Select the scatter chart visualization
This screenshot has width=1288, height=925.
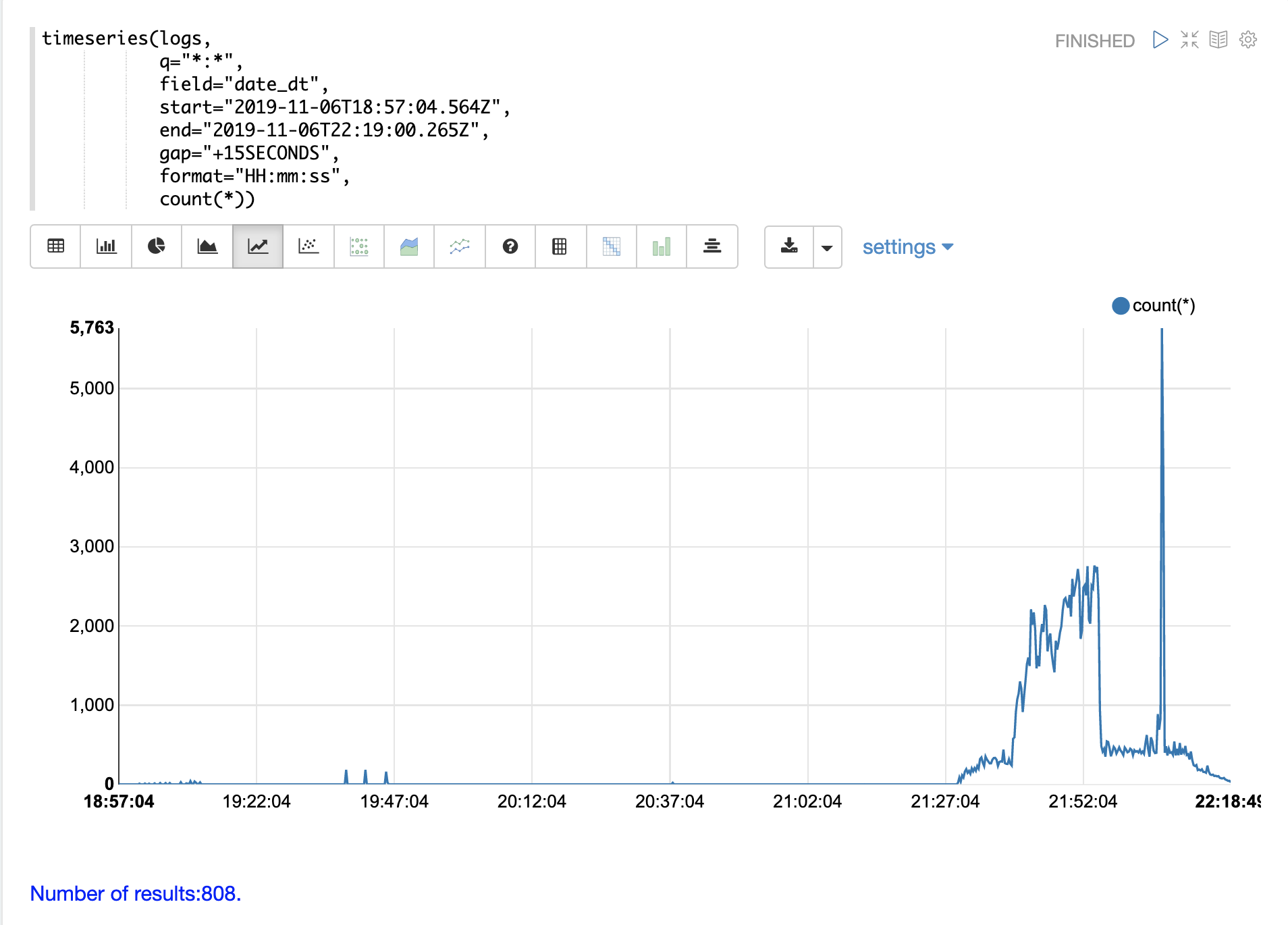308,246
